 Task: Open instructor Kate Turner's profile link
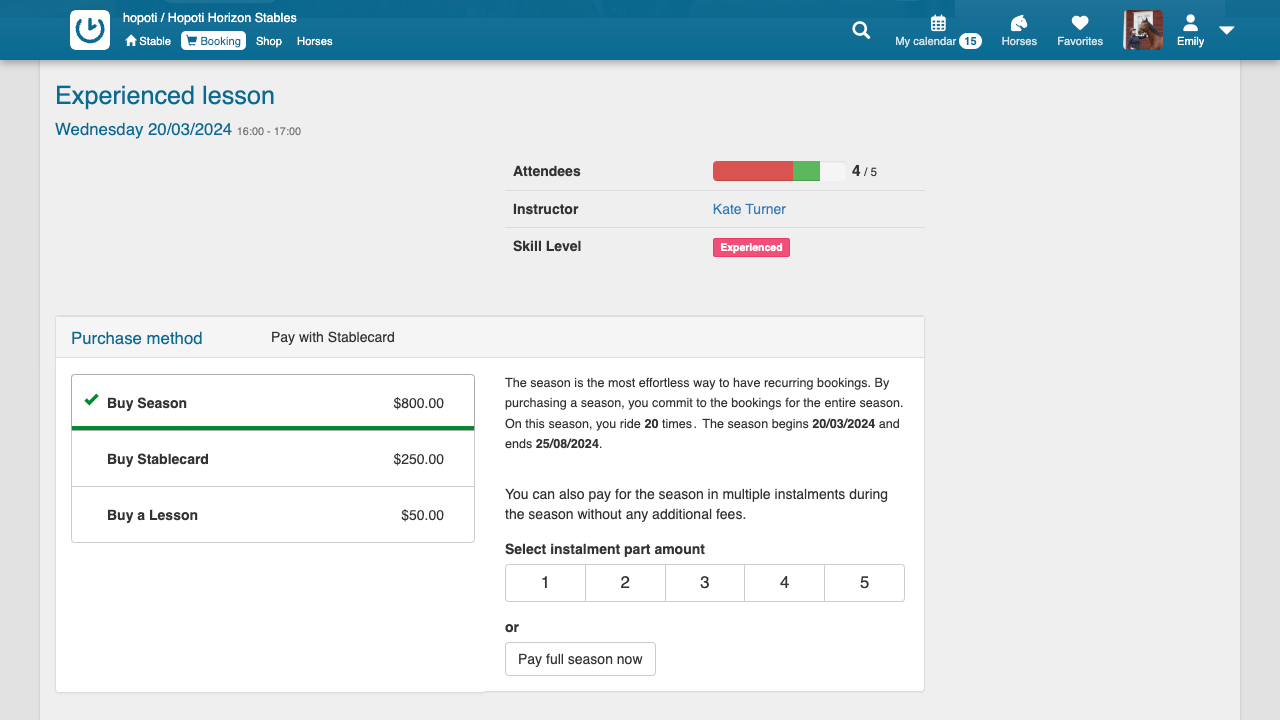pyautogui.click(x=749, y=209)
